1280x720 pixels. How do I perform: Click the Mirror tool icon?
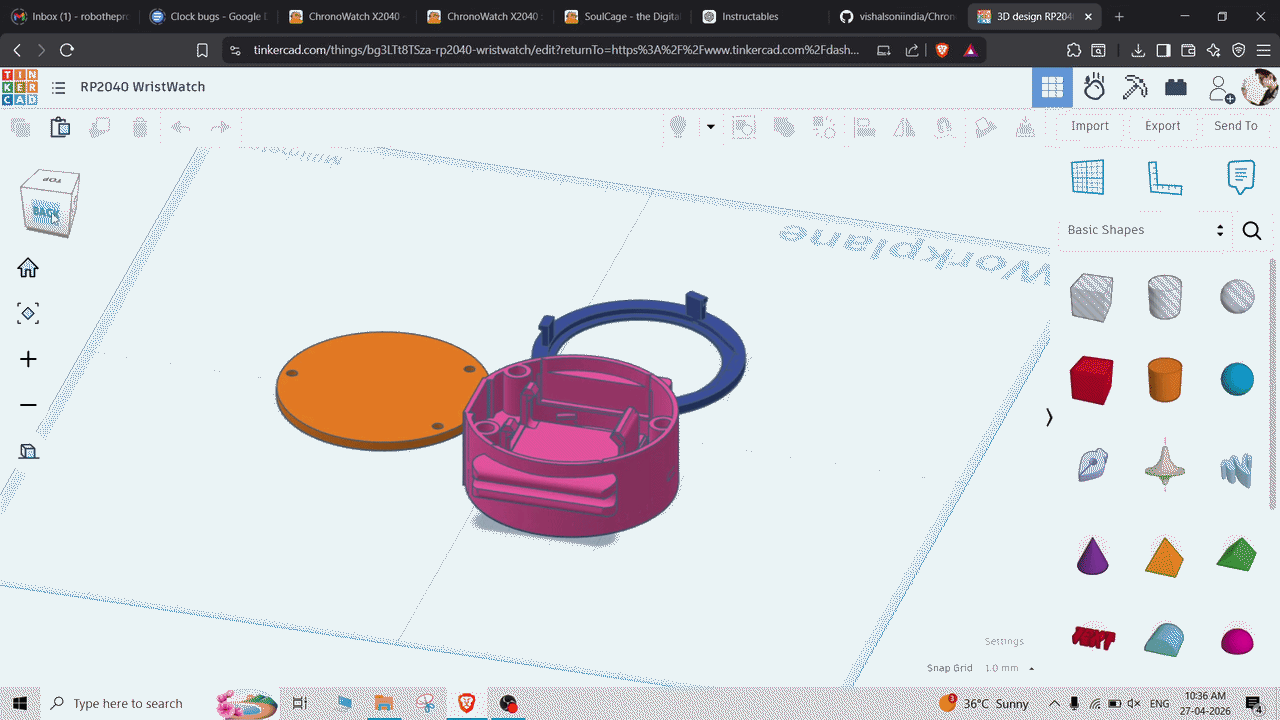904,127
